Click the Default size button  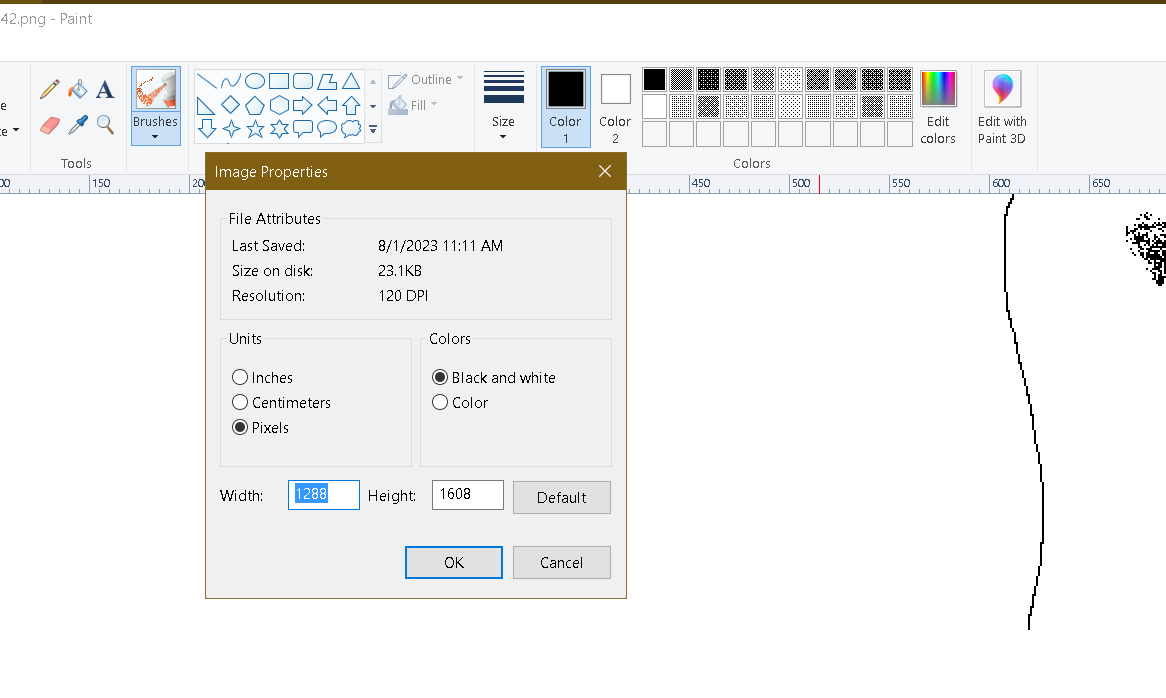(561, 497)
